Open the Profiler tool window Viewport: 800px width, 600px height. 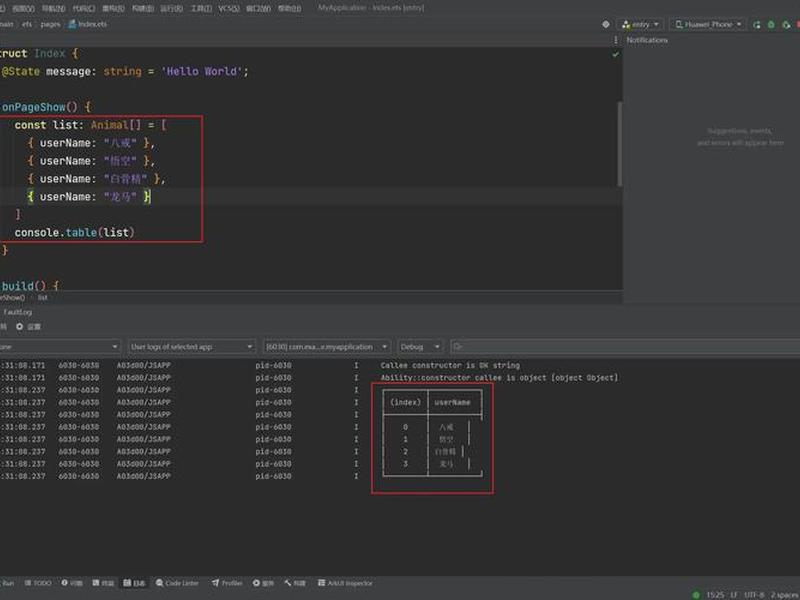(x=227, y=583)
